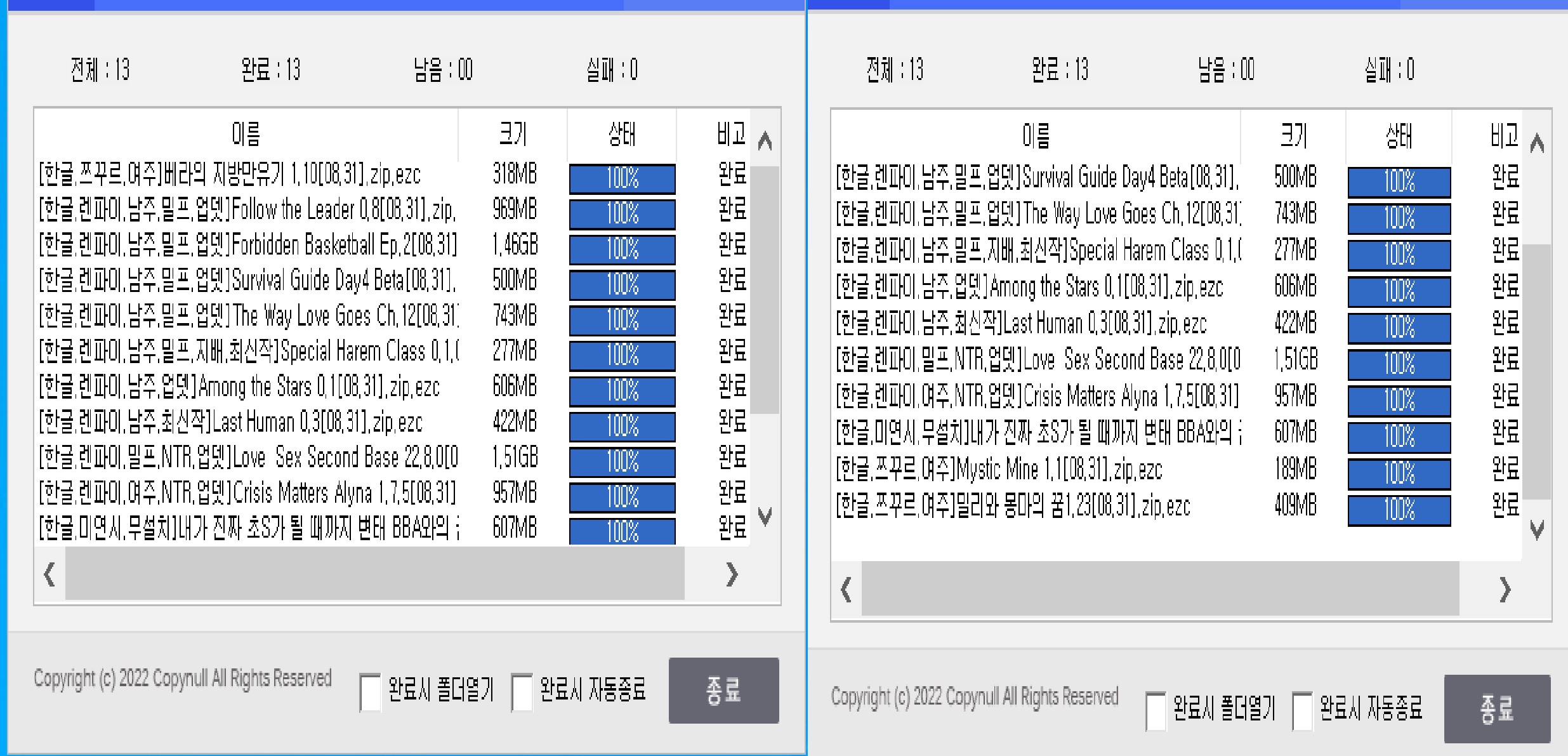The width and height of the screenshot is (1568, 756).
Task: Click 상태 column header in left window
Action: [x=621, y=135]
